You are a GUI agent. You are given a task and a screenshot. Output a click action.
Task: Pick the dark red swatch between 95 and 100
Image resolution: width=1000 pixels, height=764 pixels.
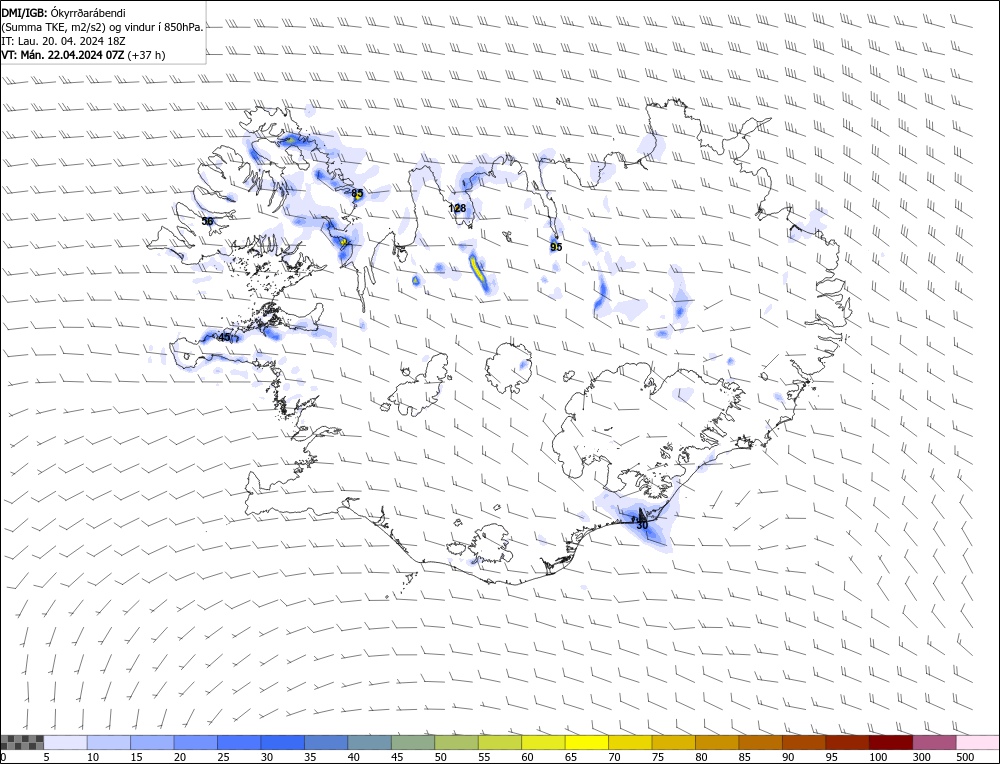pos(847,742)
